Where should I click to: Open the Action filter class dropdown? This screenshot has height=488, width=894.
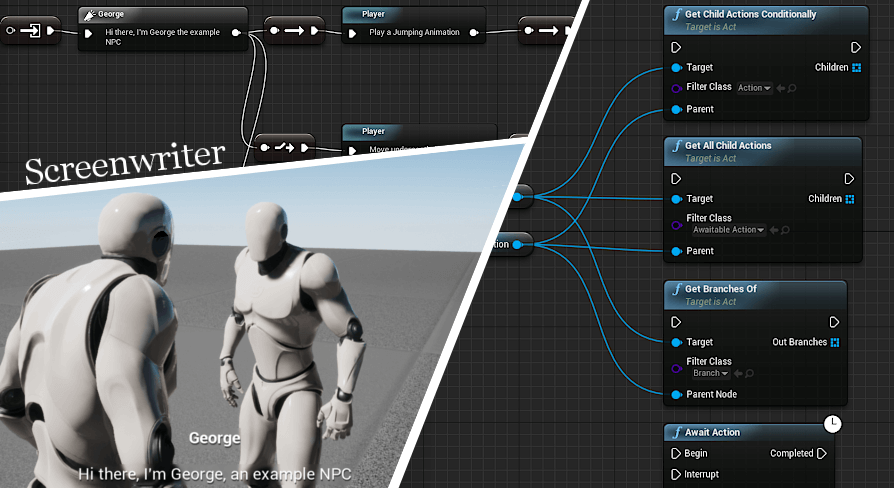[754, 88]
